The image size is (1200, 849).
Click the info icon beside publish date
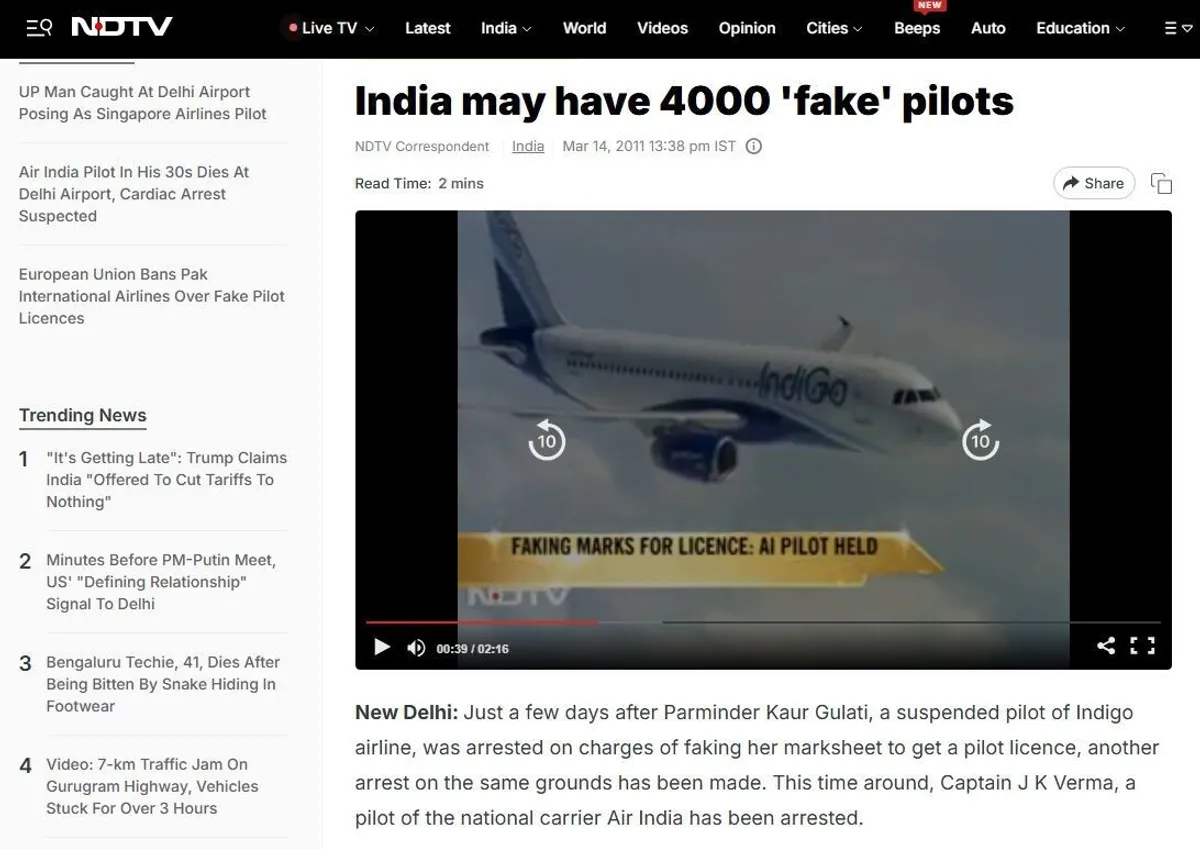[x=754, y=146]
